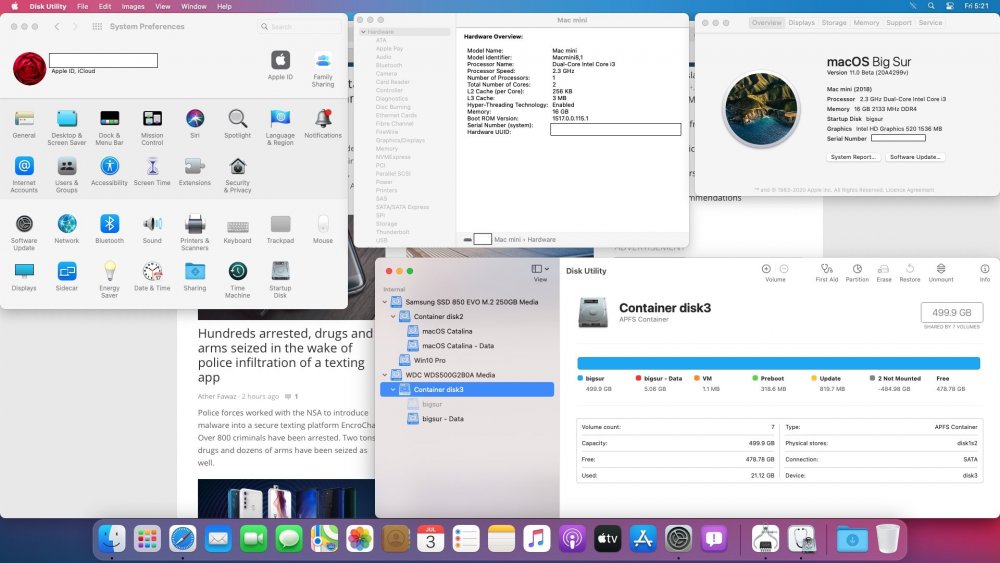Open Internet Accounts pane
Image resolution: width=1000 pixels, height=563 pixels.
click(x=24, y=175)
